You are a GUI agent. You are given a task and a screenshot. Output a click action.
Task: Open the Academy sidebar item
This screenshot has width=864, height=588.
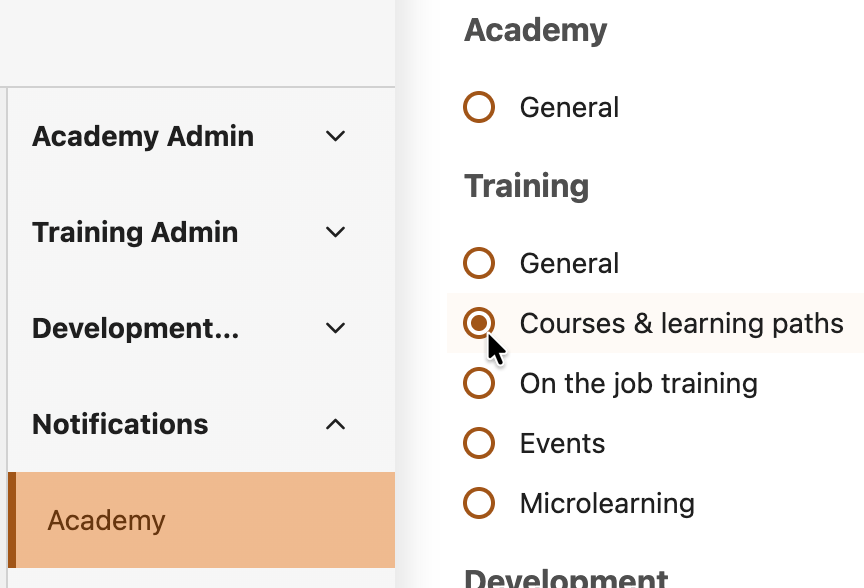[x=106, y=521]
